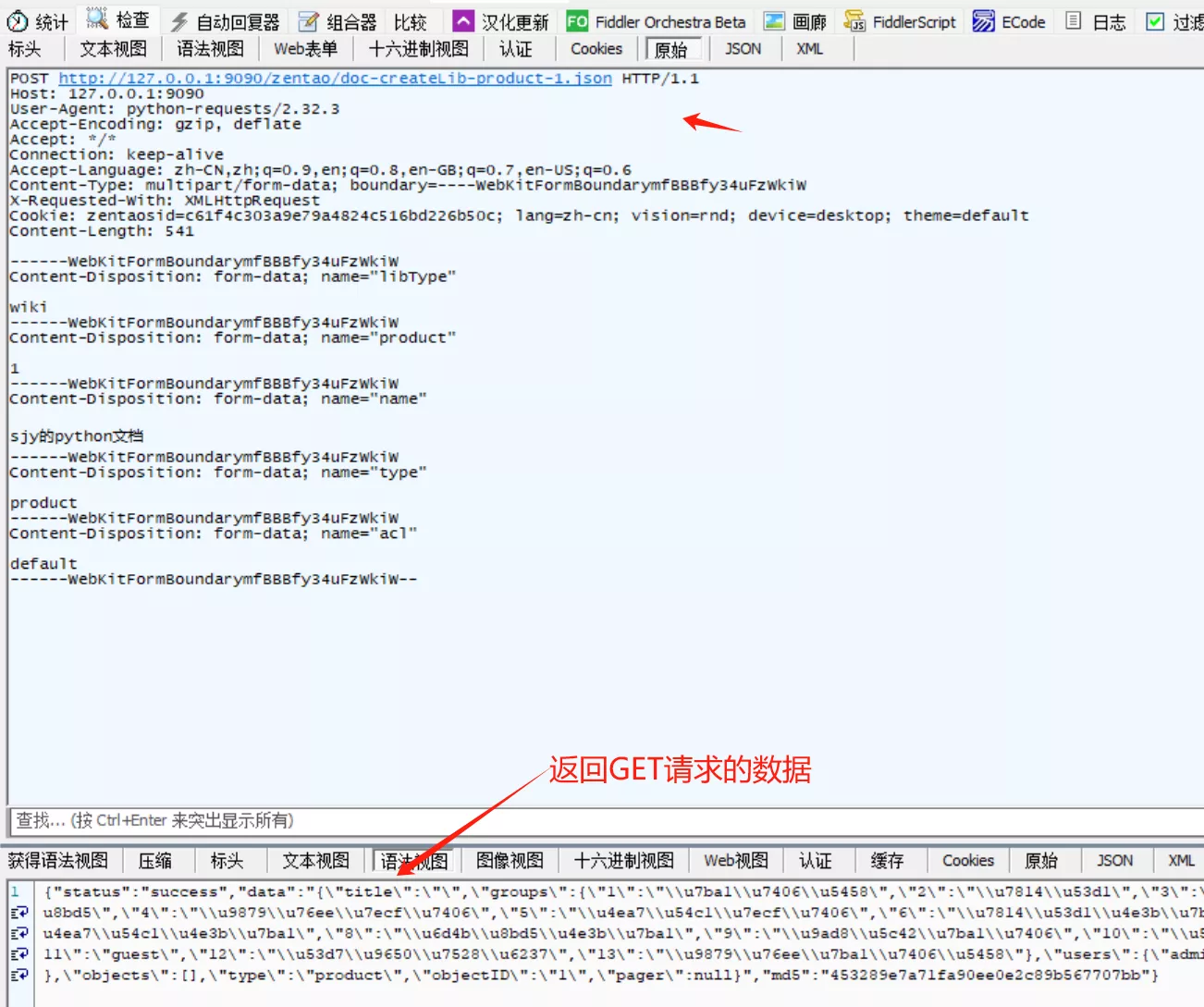Select the request inspector's JSON tab

(743, 49)
